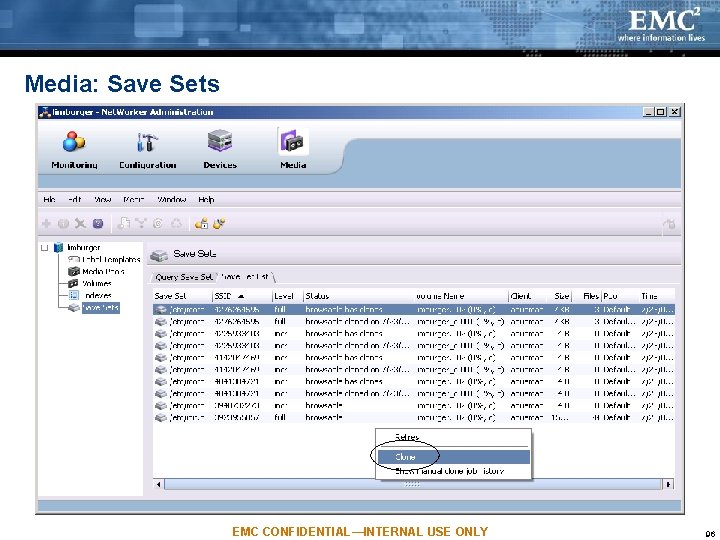Click the round info toolbar icon
Viewport: 720px width, 540px height.
(63, 224)
